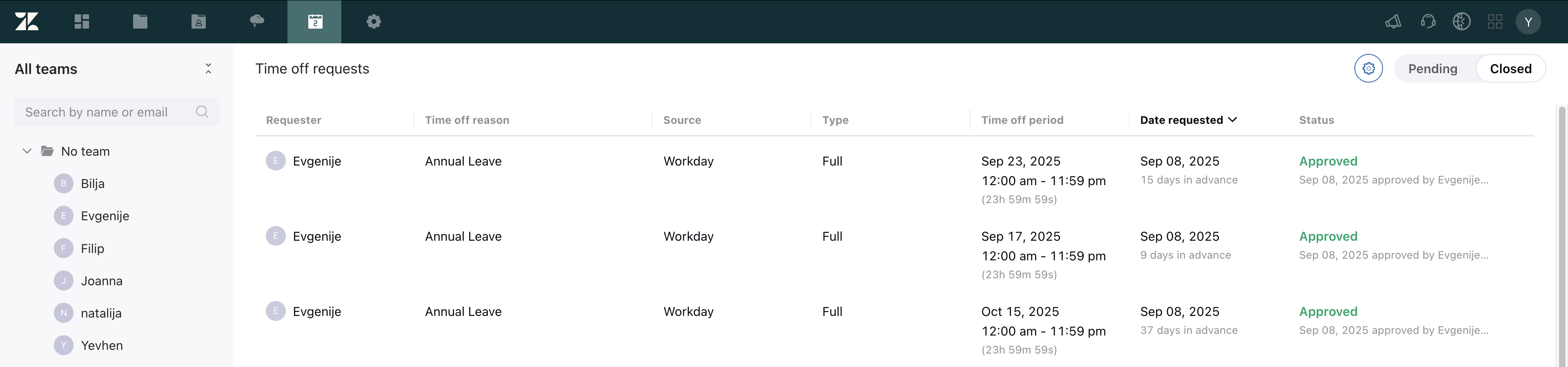1568x367 pixels.
Task: Click Approved status for the Sep 23 request
Action: pos(1328,161)
